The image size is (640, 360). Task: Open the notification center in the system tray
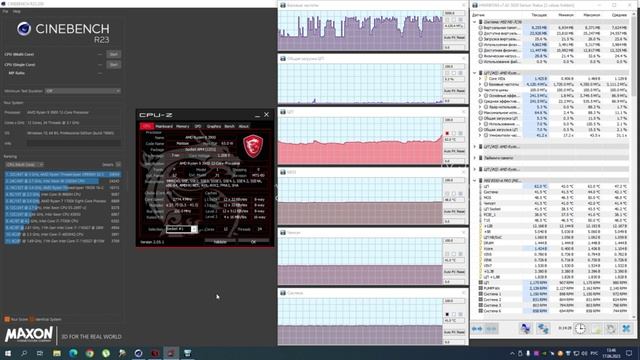(629, 353)
